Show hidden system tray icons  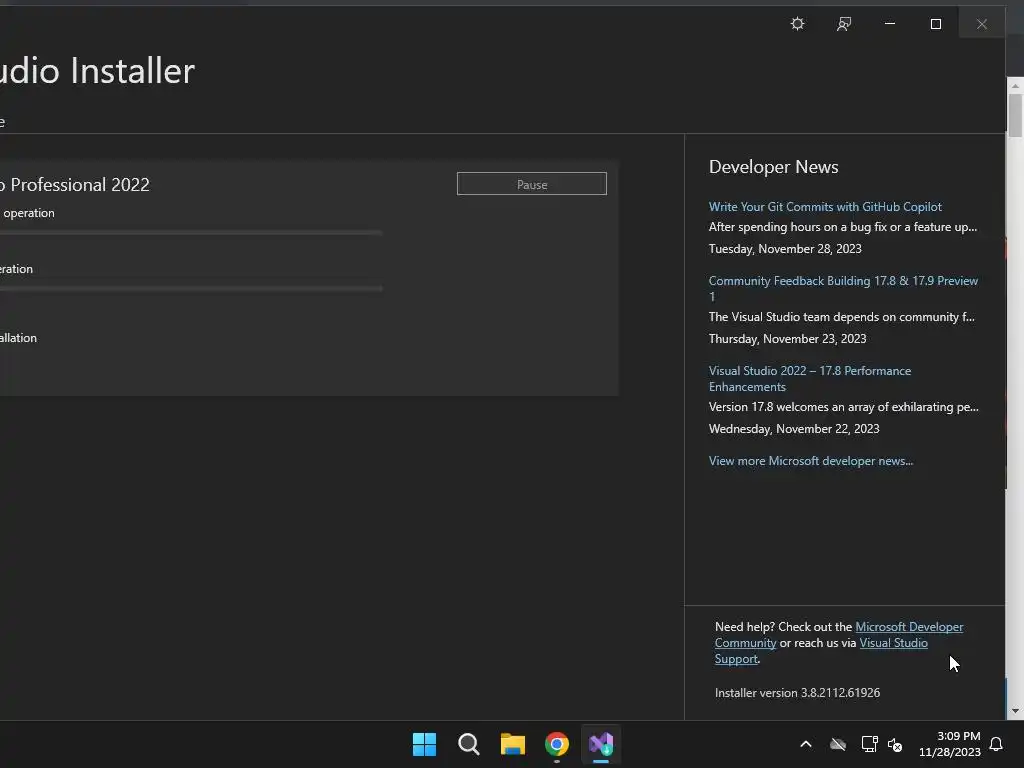(806, 744)
